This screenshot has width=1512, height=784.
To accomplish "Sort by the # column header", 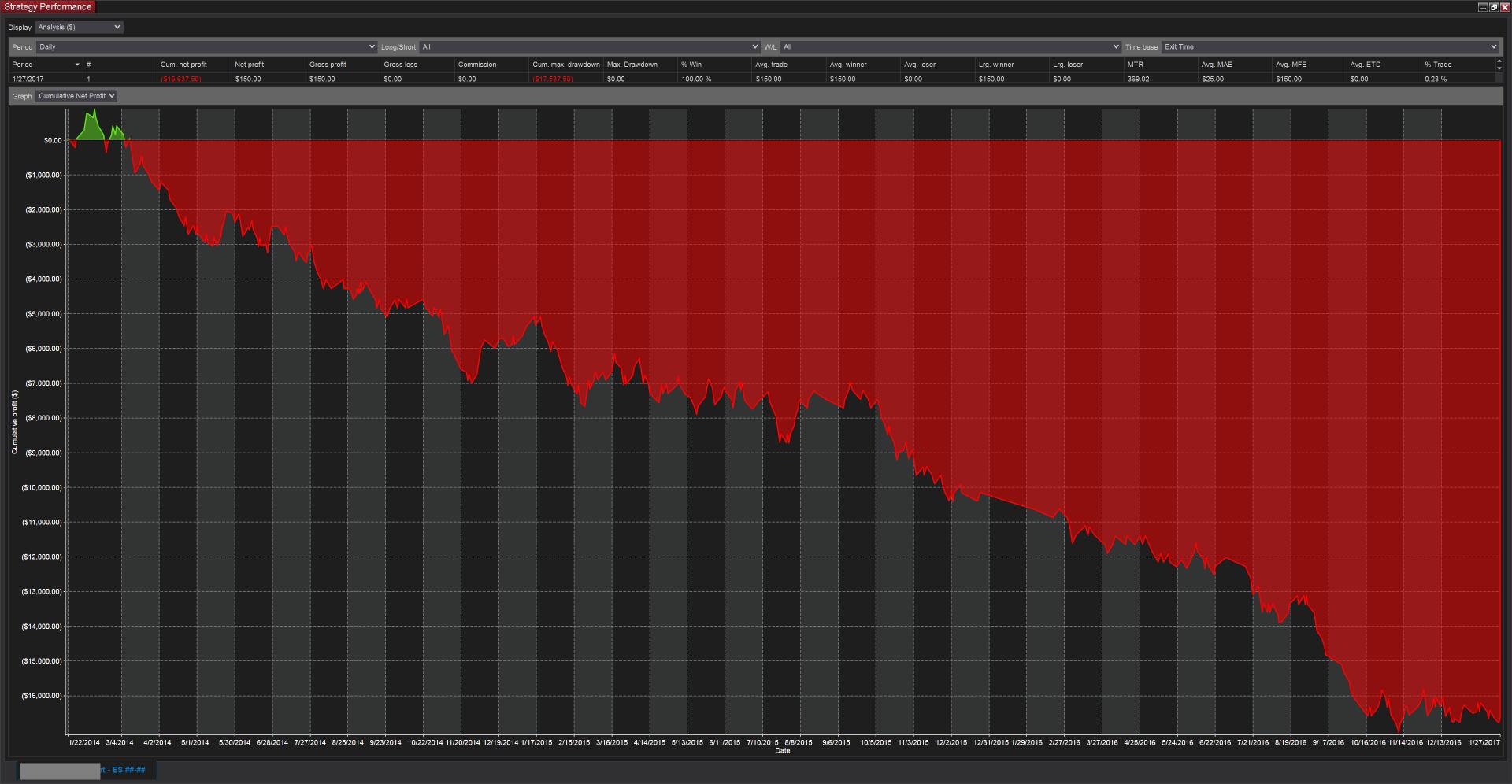I will (120, 65).
